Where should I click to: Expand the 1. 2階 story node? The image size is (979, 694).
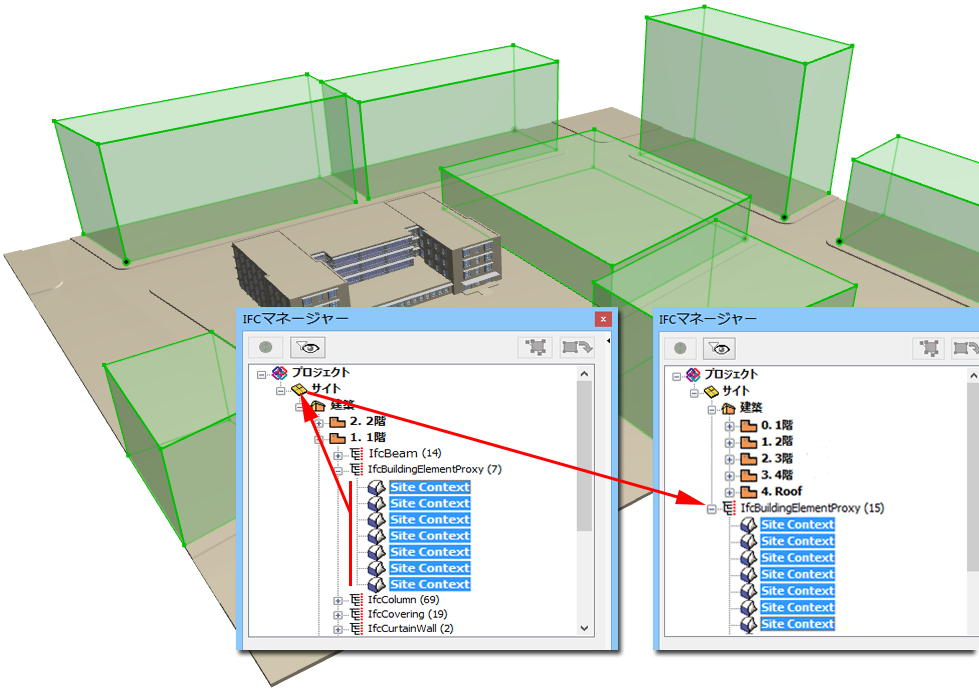729,443
